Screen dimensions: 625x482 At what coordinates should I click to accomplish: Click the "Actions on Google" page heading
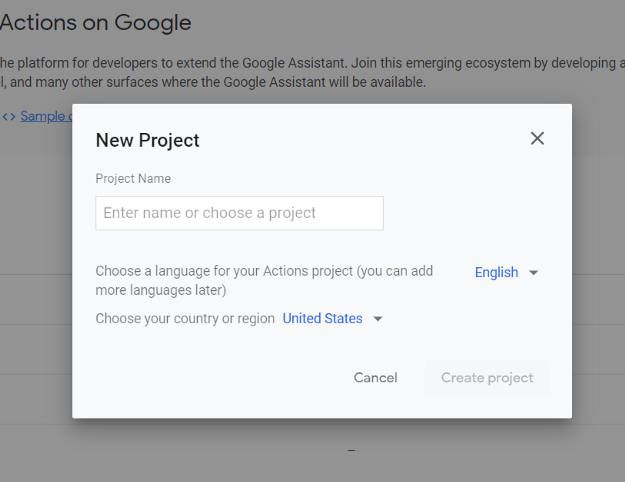pos(96,22)
